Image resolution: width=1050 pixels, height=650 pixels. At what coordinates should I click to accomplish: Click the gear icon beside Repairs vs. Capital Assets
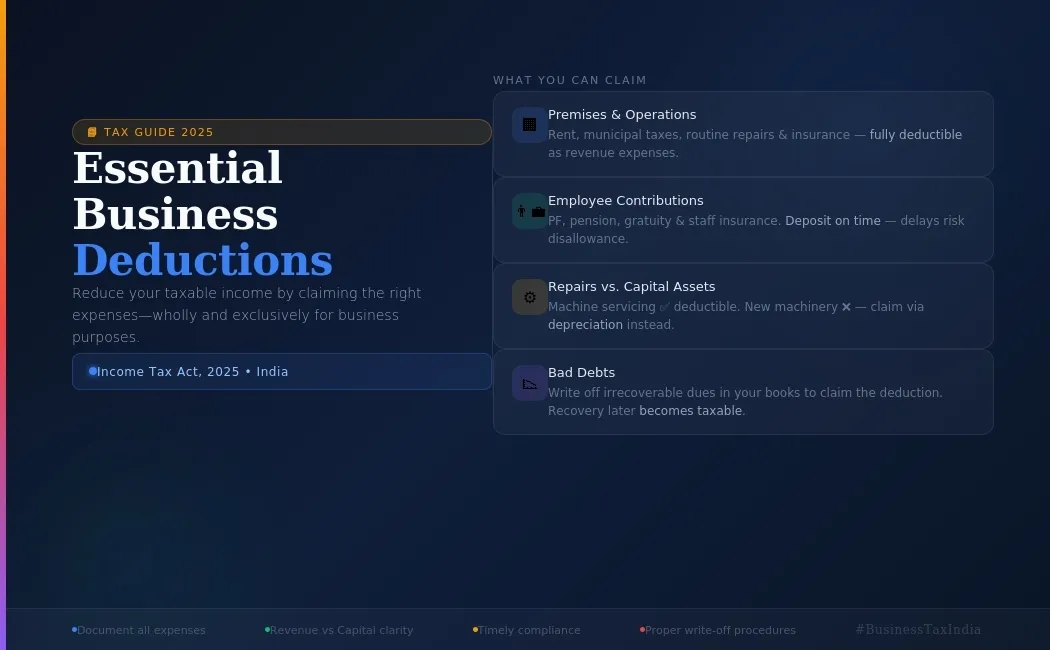[x=529, y=297]
